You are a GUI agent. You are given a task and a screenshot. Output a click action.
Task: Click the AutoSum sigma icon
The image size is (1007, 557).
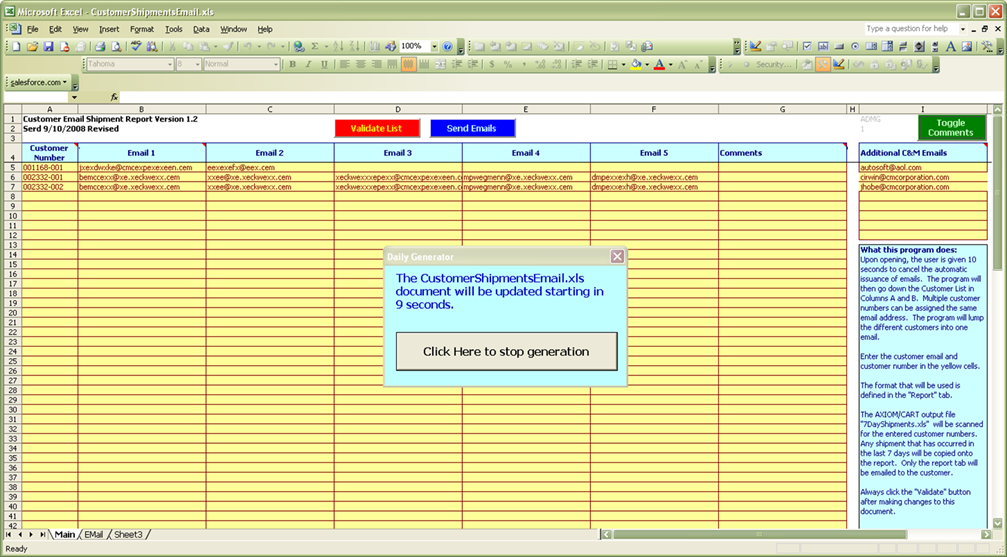coord(315,46)
